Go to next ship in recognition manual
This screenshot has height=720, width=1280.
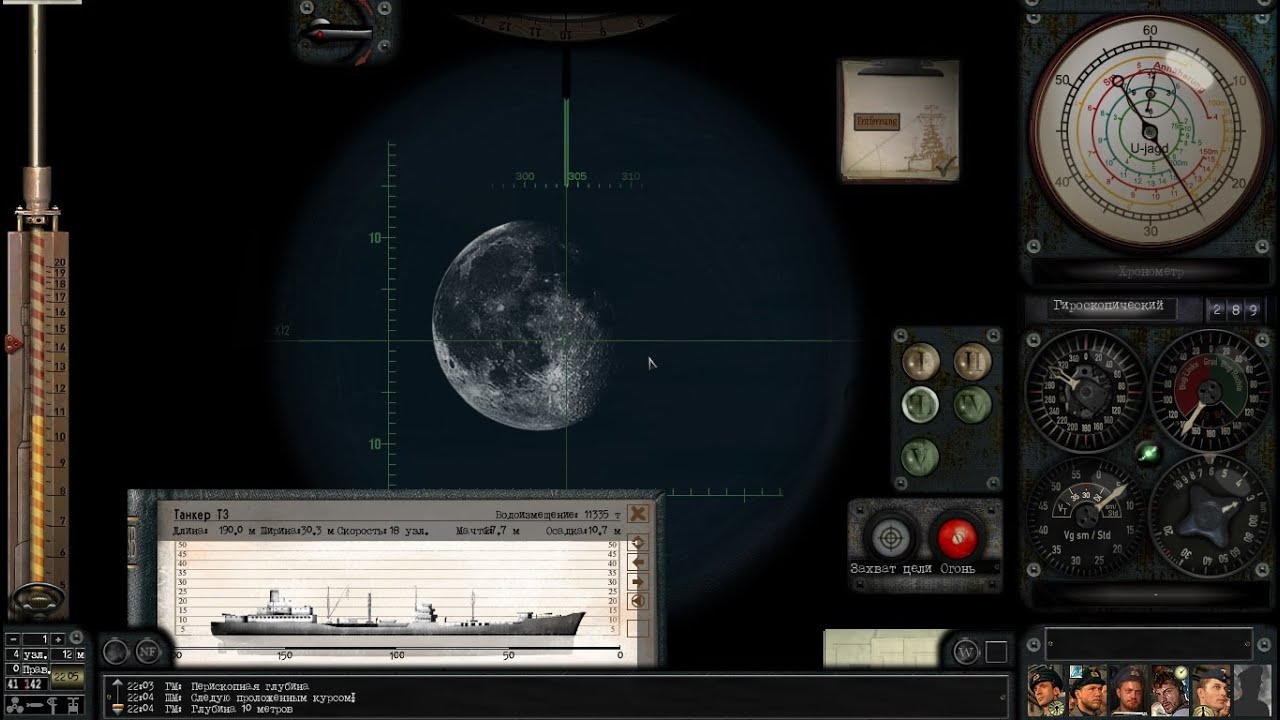click(638, 582)
